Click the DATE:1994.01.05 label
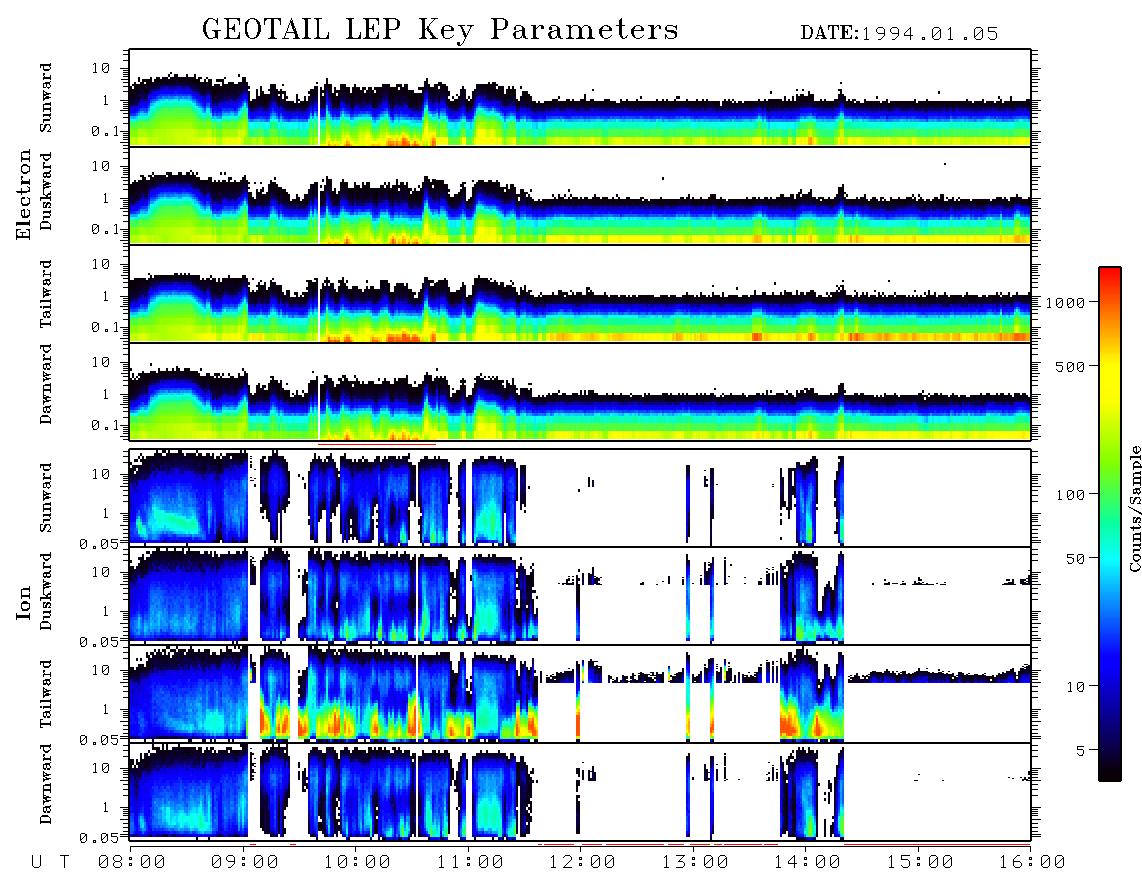This screenshot has width=1142, height=880. tap(899, 34)
